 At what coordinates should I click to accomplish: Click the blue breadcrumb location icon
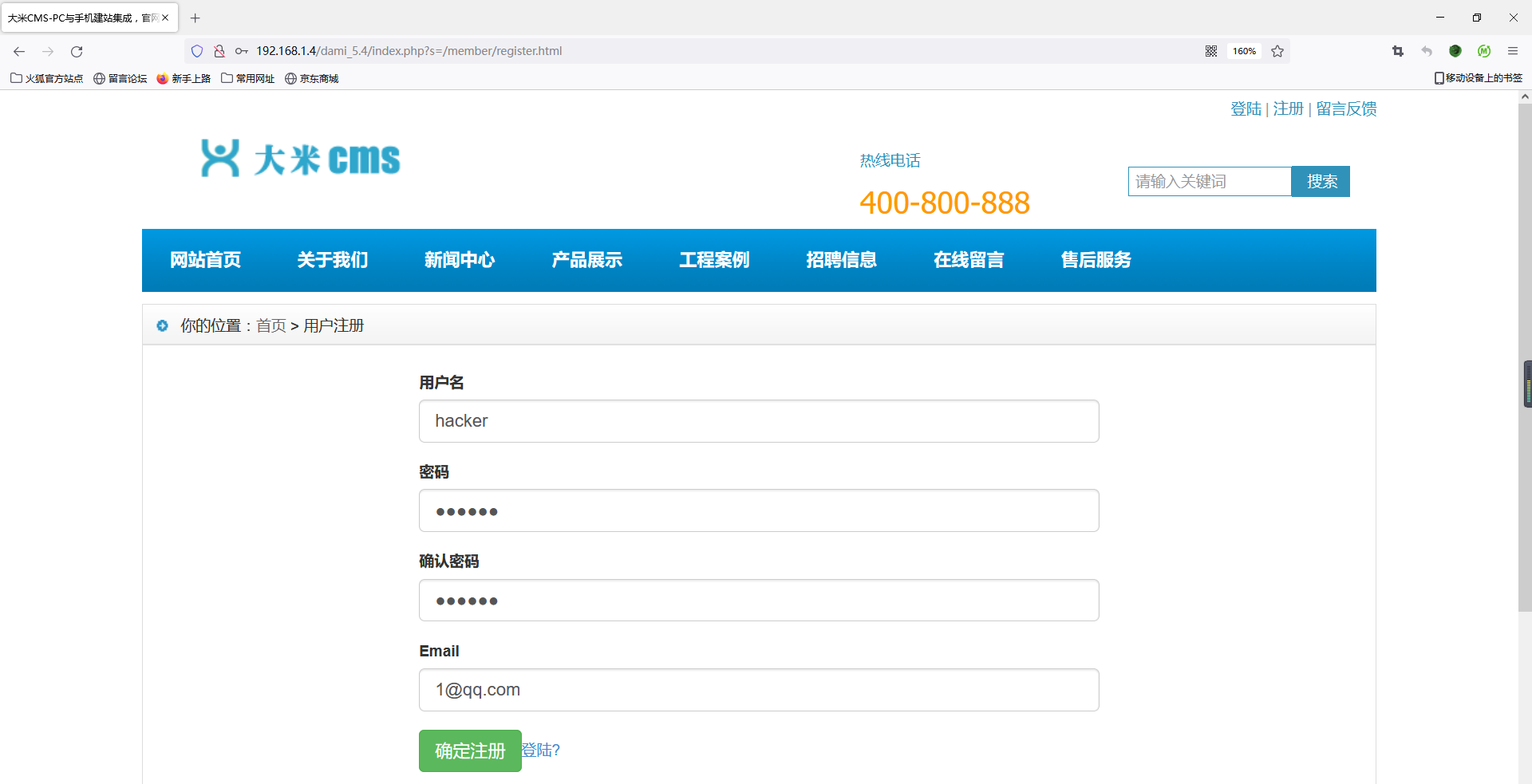coord(163,325)
